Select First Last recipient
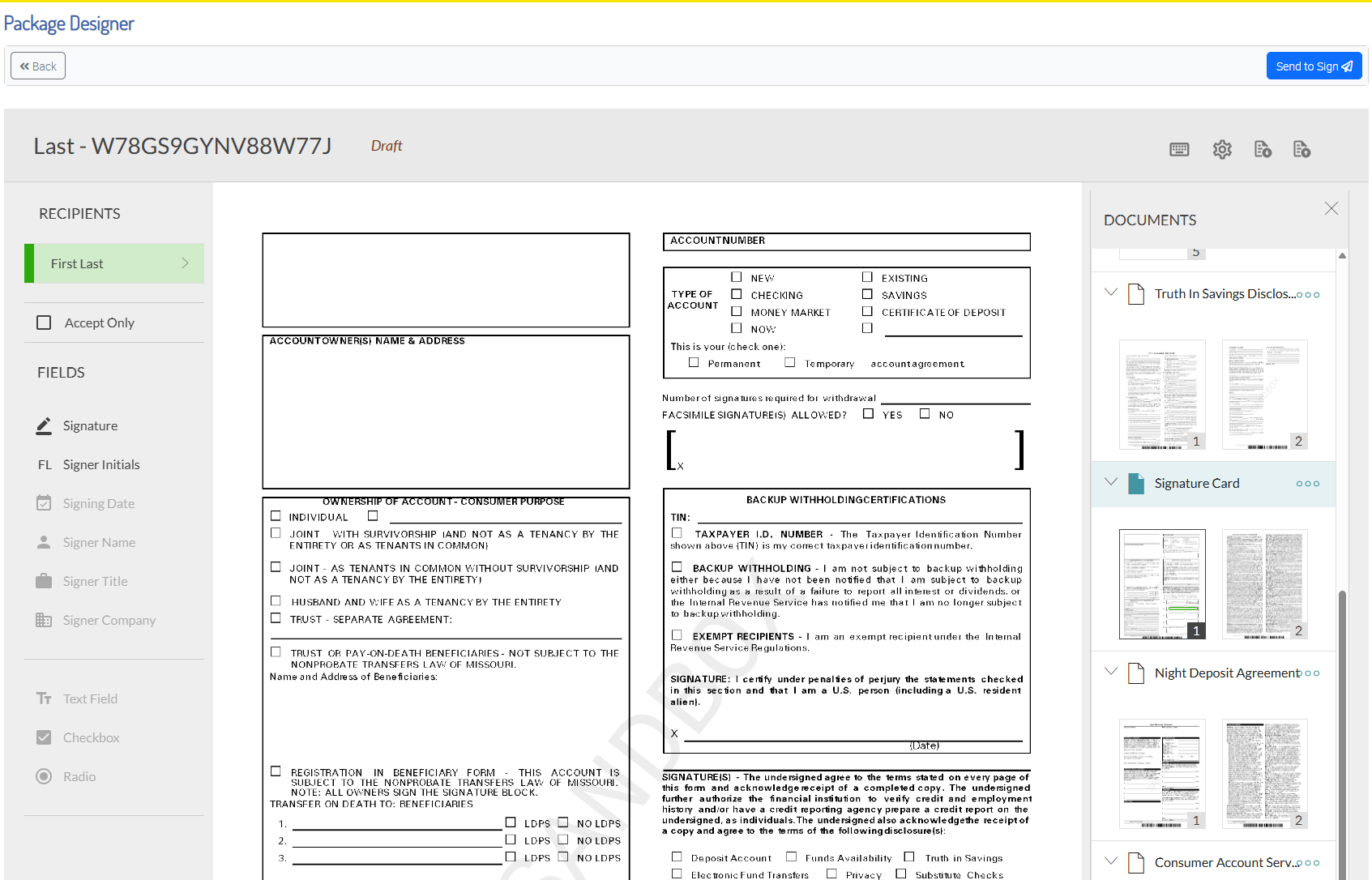Image resolution: width=1372 pixels, height=880 pixels. tap(114, 263)
